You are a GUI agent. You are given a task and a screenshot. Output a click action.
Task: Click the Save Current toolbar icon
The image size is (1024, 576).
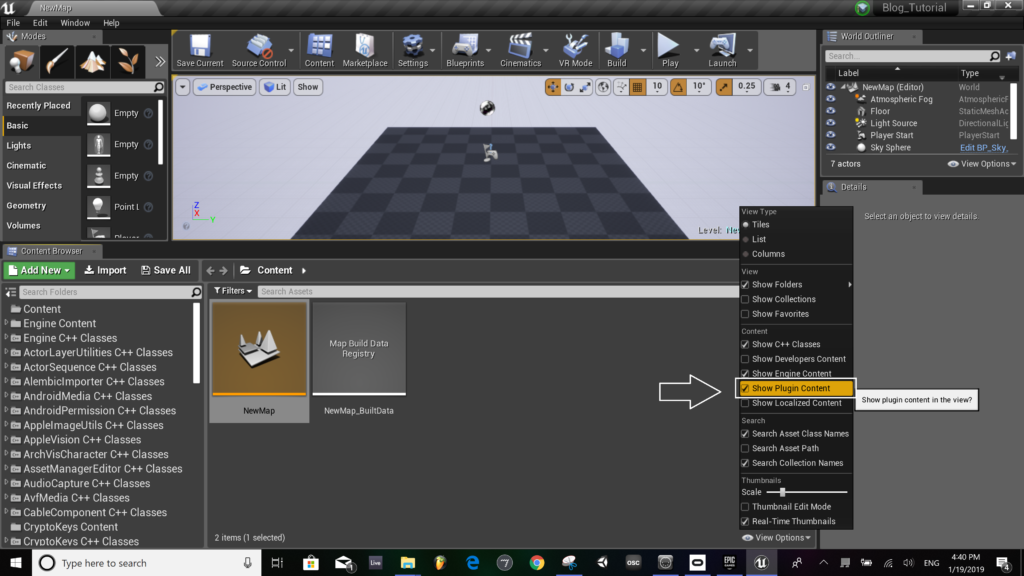pyautogui.click(x=199, y=47)
